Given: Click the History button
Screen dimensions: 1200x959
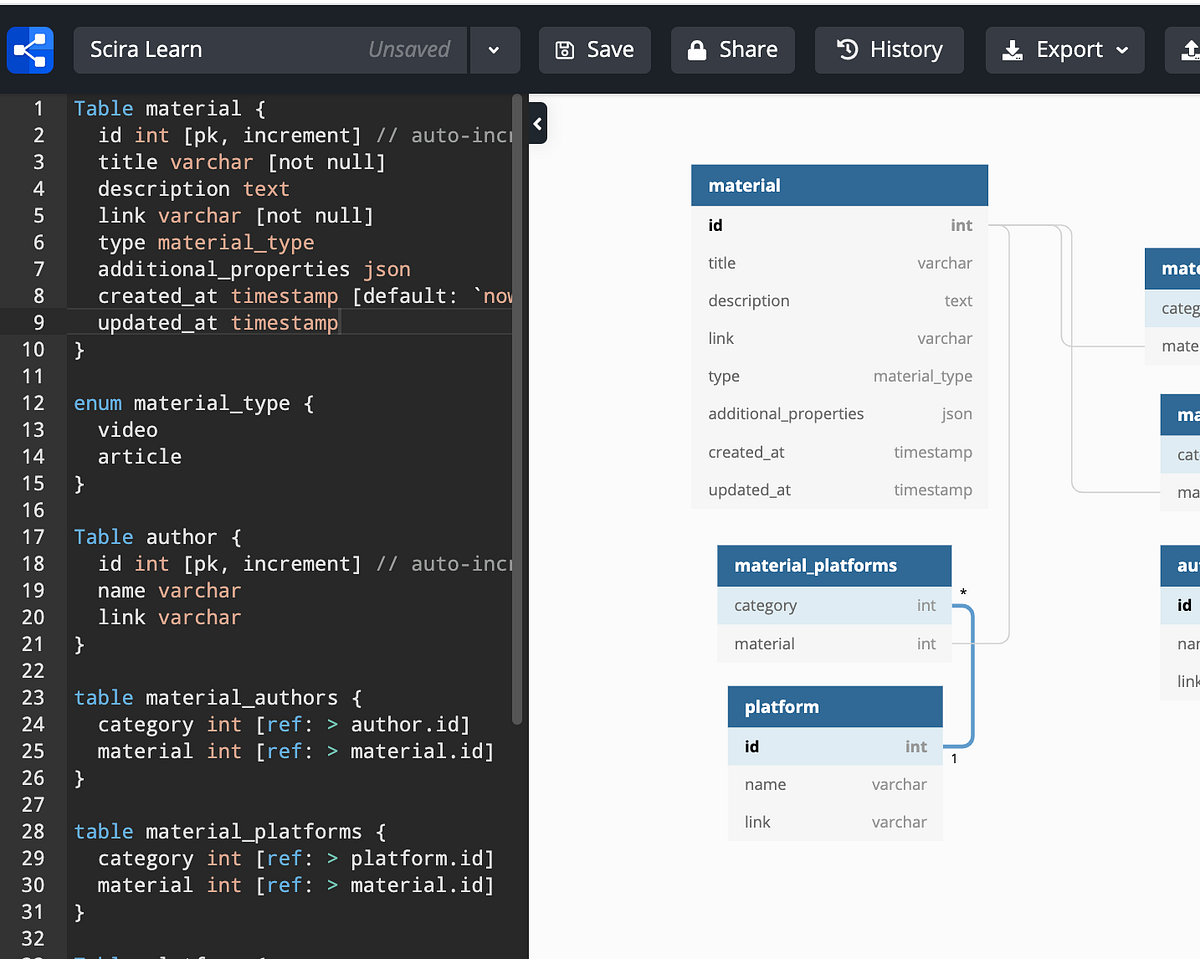Looking at the screenshot, I should click(x=888, y=49).
